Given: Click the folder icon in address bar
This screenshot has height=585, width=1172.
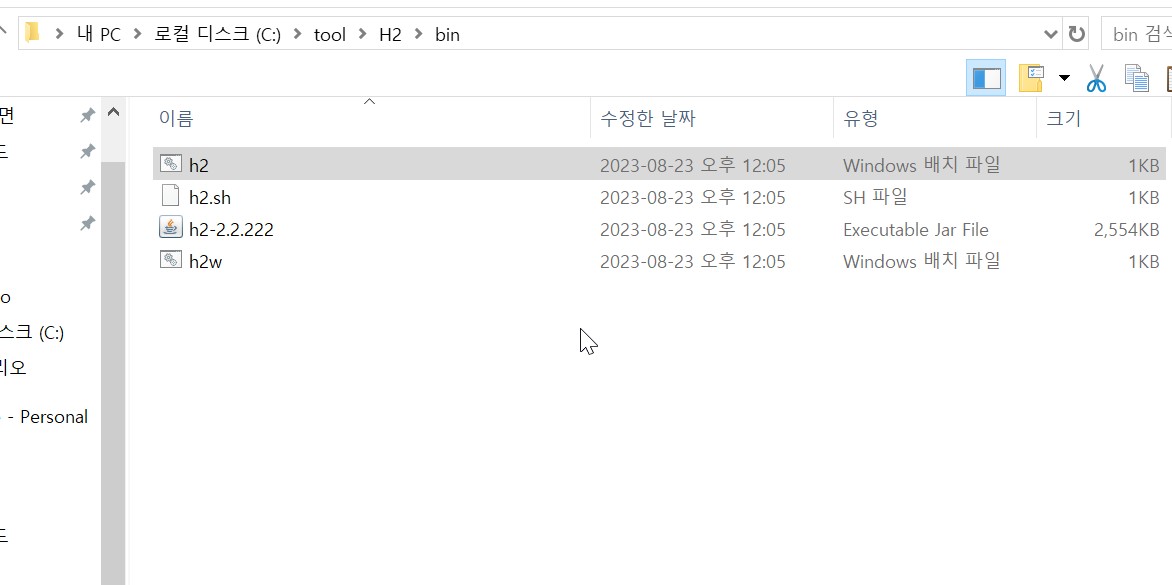Looking at the screenshot, I should tap(32, 33).
